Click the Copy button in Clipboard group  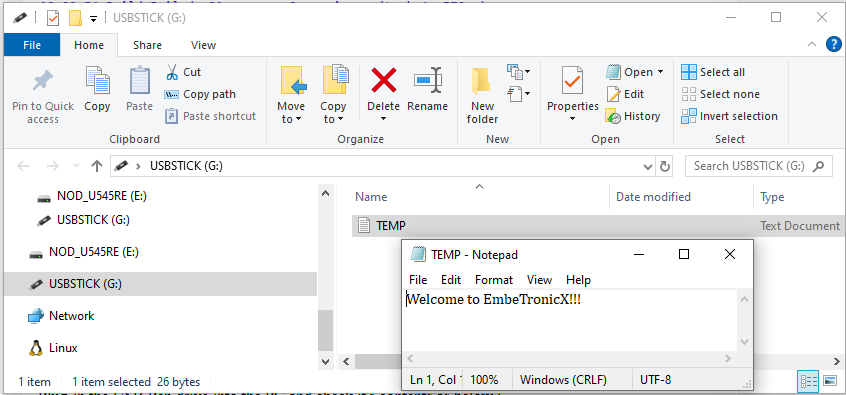click(x=97, y=90)
